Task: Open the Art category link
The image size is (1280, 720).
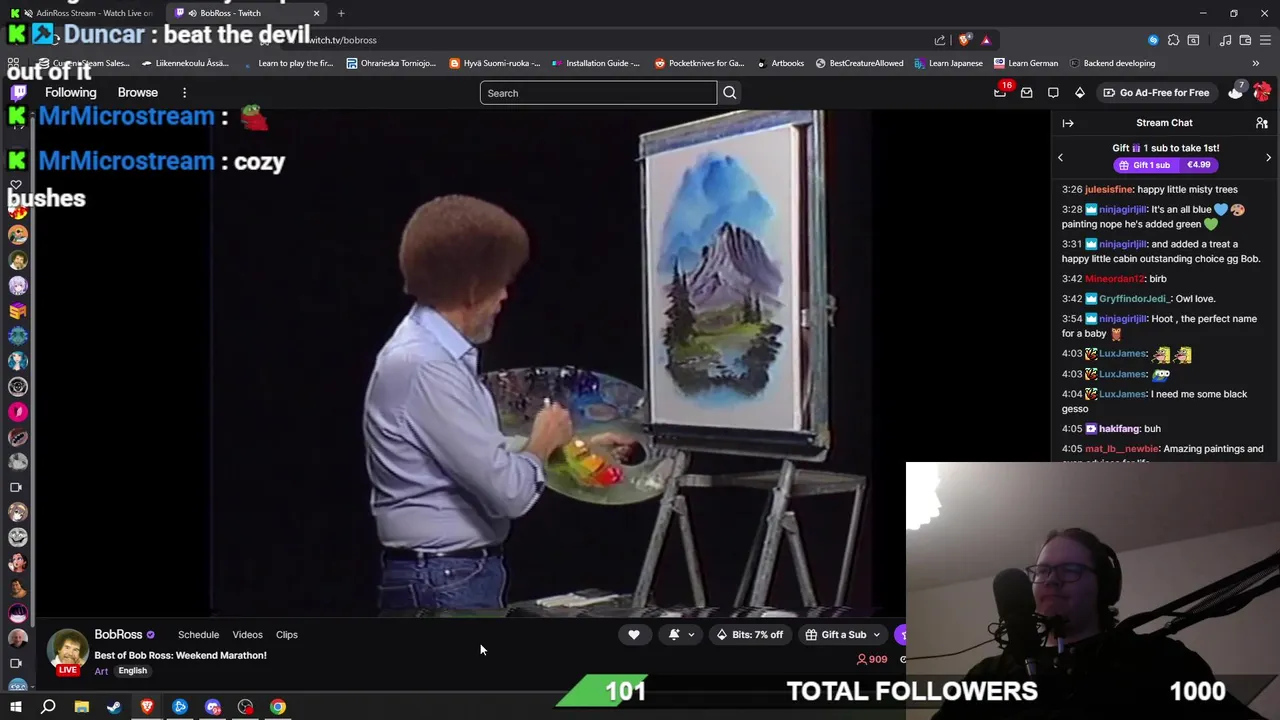Action: [x=101, y=671]
